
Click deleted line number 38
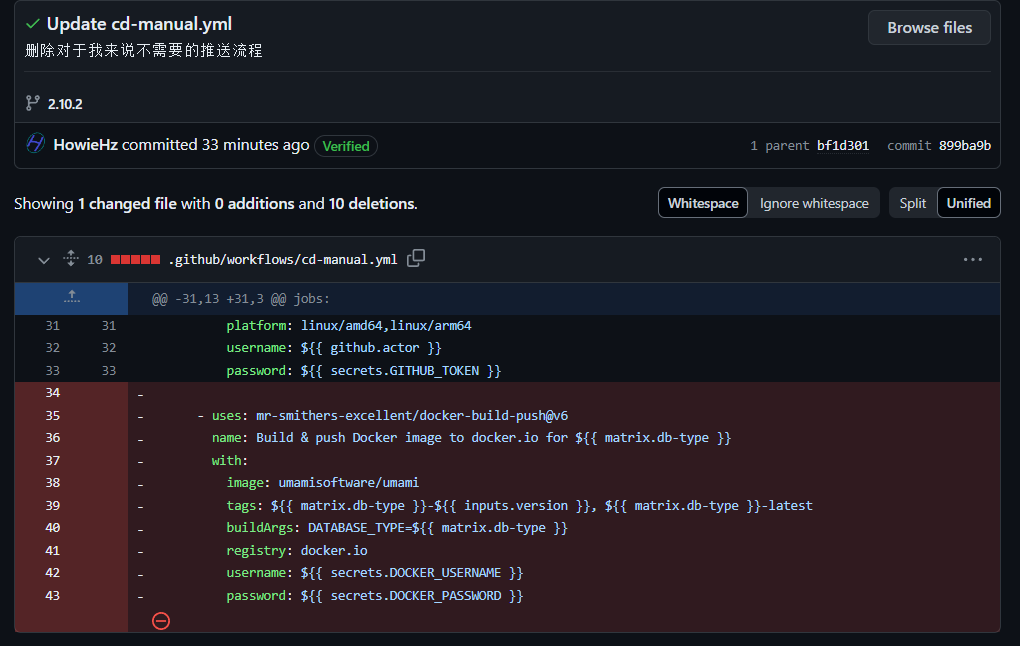point(53,483)
